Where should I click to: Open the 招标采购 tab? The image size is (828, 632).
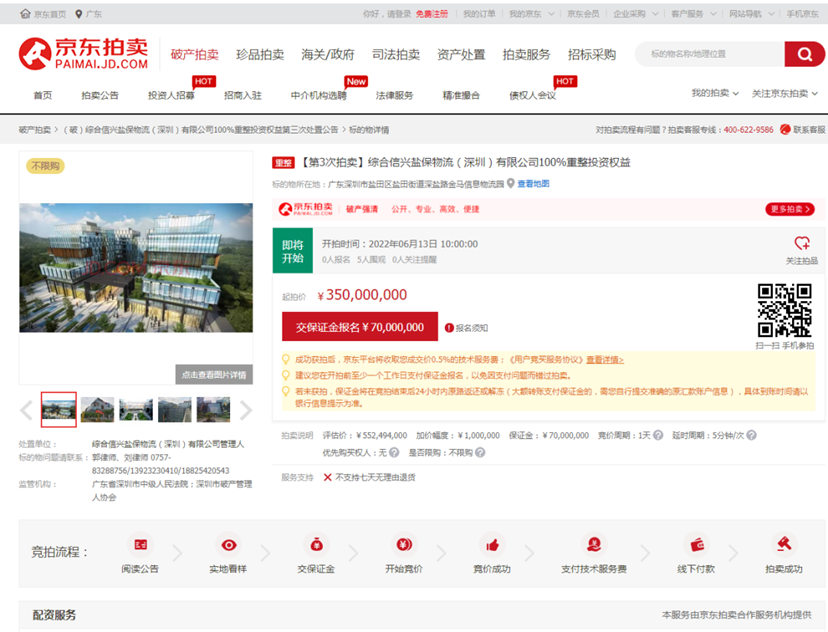coord(592,54)
